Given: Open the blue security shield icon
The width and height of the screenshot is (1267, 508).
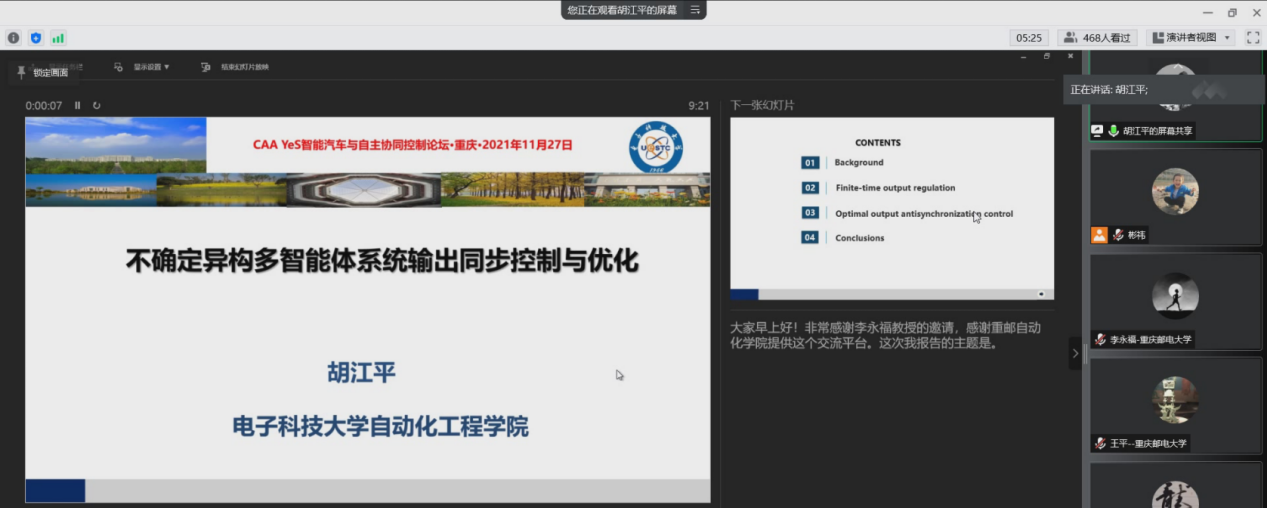Looking at the screenshot, I should [36, 38].
